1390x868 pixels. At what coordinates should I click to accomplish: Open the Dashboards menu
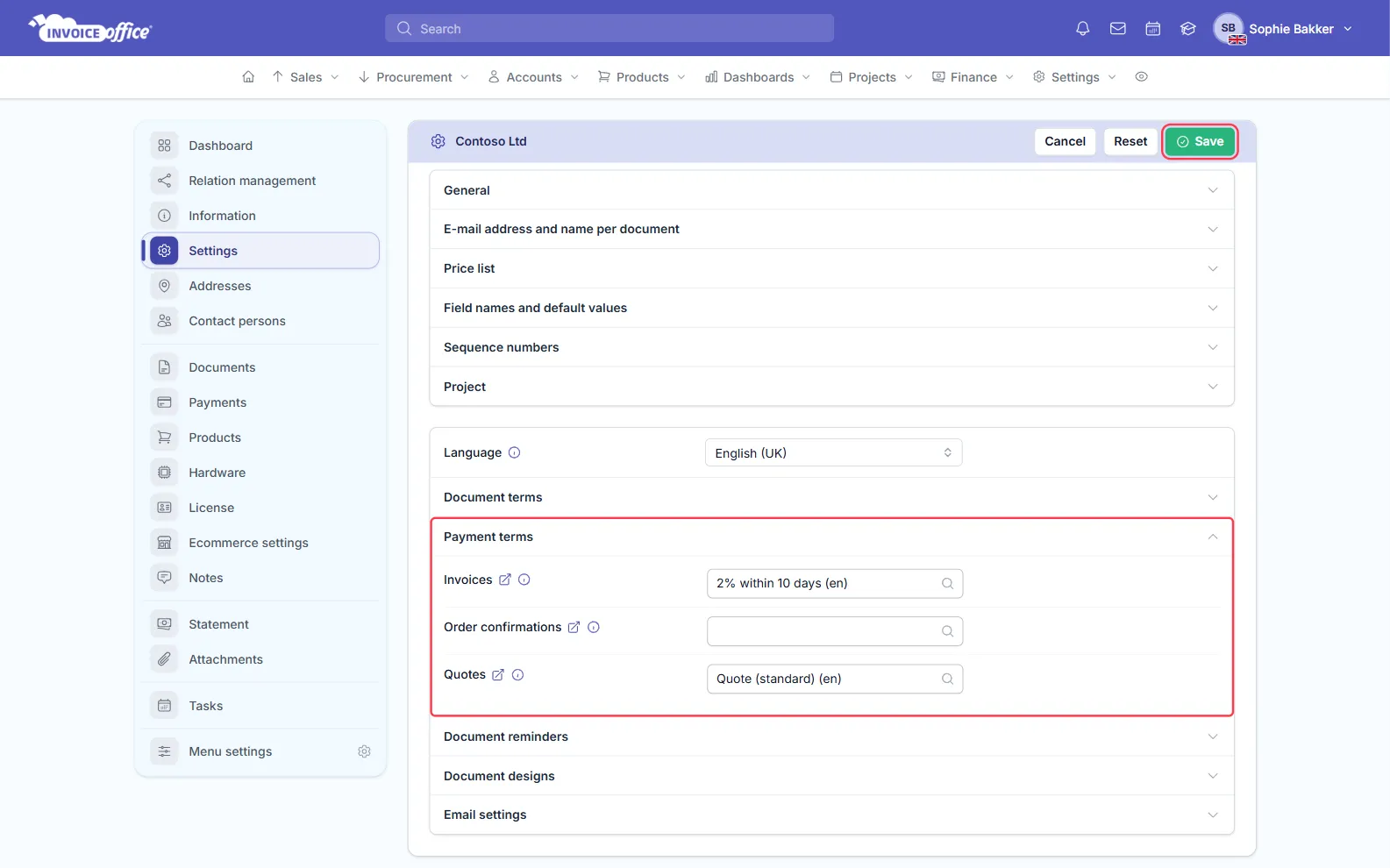tap(758, 77)
